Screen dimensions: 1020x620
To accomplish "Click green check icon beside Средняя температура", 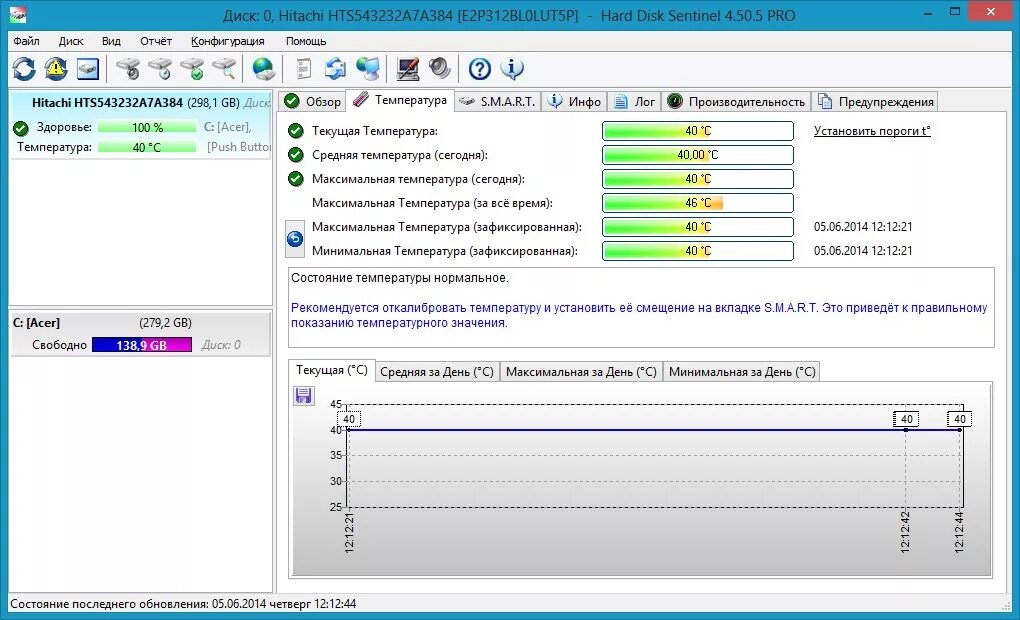I will click(x=295, y=155).
